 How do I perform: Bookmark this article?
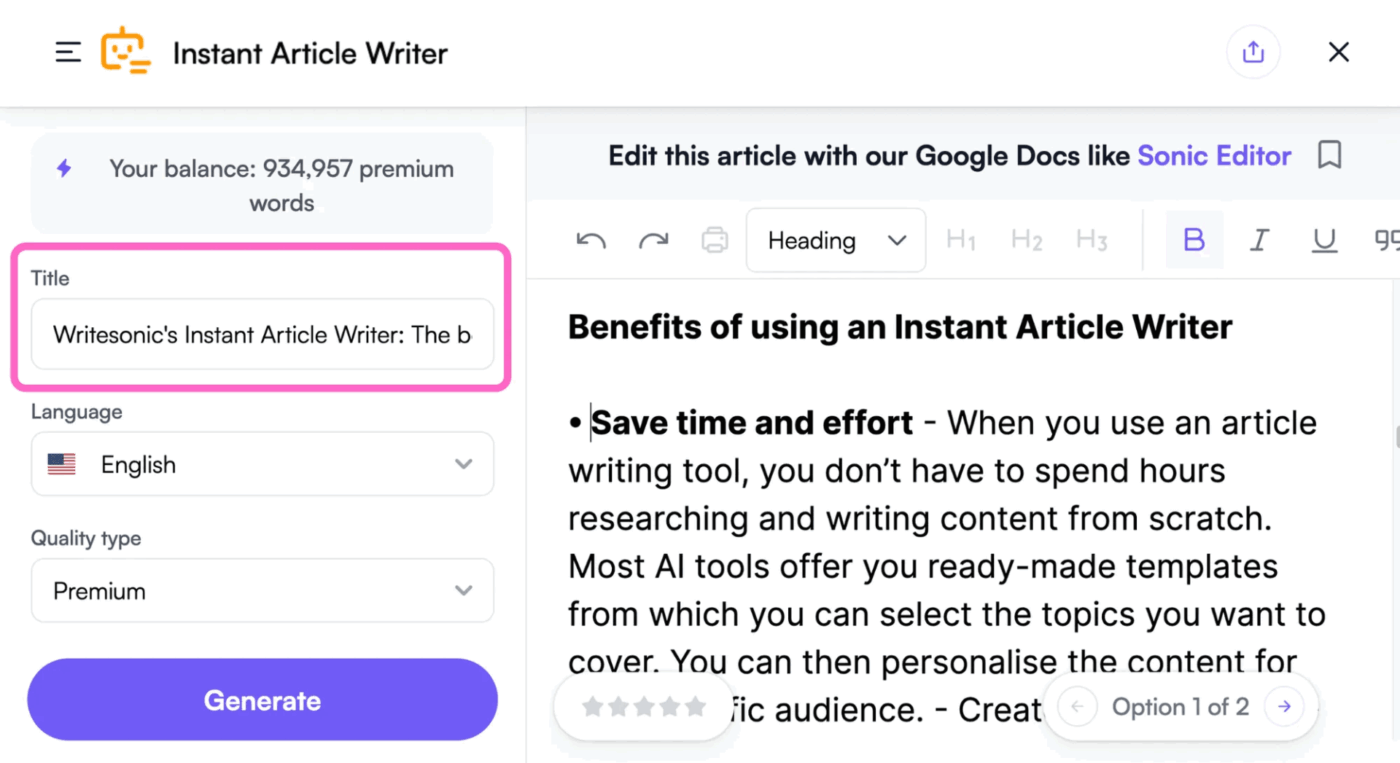[1330, 155]
